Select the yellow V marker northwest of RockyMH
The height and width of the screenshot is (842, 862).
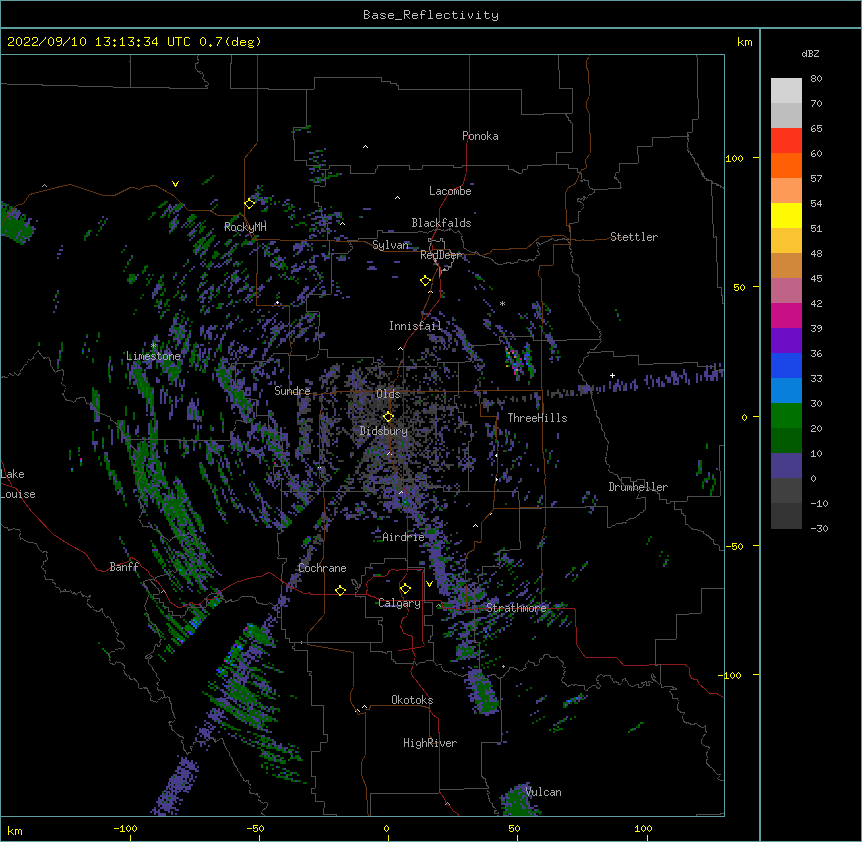pyautogui.click(x=175, y=184)
